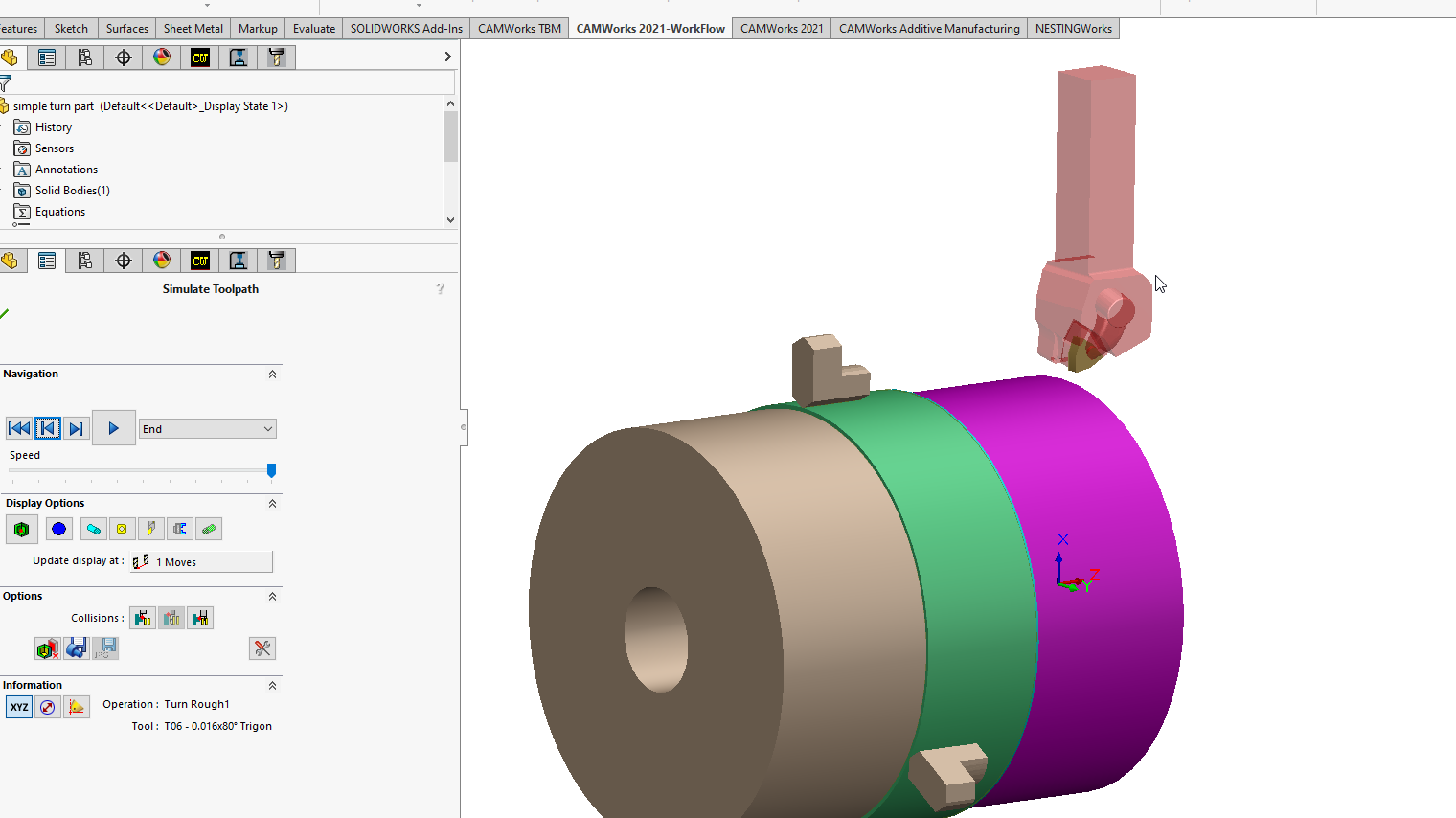Screen dimensions: 1456x818
Task: Click the first Collisions check icon
Action: [143, 618]
